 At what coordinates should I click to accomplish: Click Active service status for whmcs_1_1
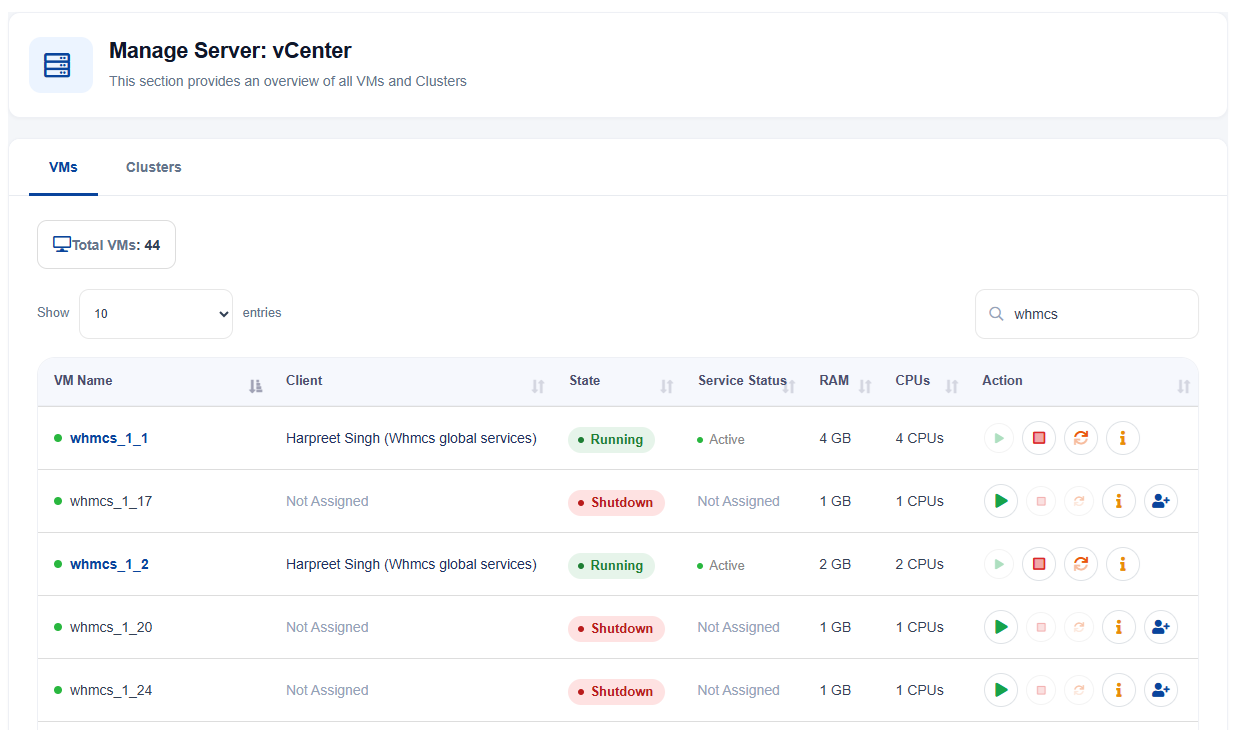point(721,439)
